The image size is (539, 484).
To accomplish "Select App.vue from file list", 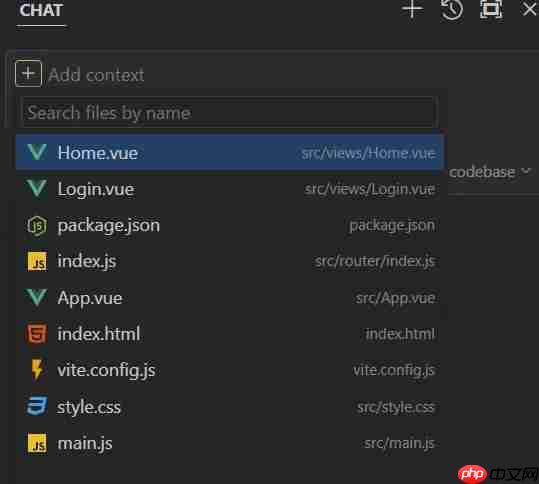I will click(230, 297).
